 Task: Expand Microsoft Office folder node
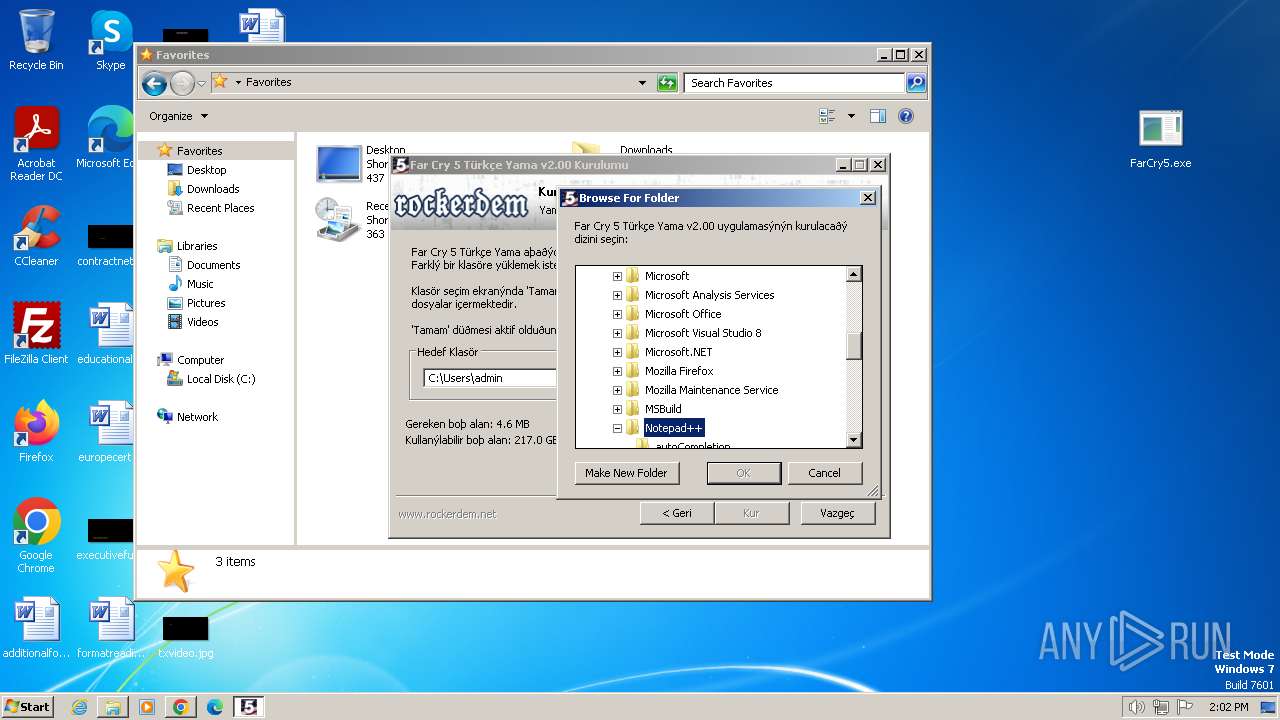click(617, 314)
